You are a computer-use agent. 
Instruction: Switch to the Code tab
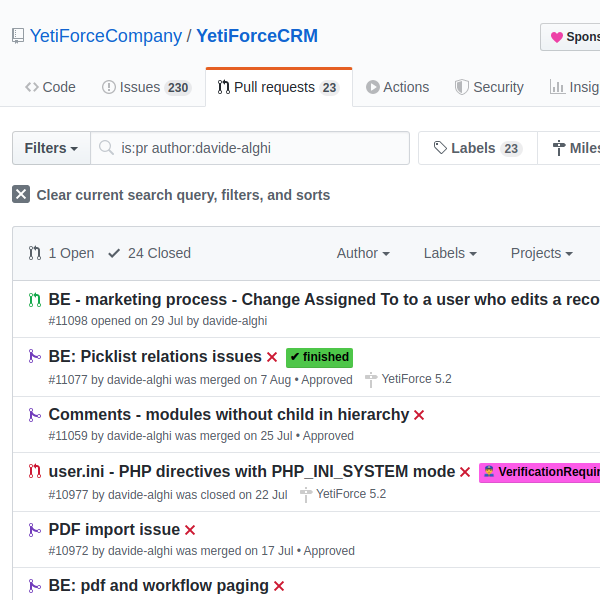coord(50,87)
